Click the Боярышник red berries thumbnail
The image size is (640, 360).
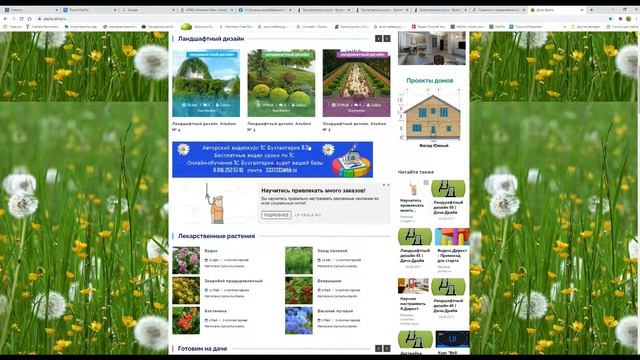pos(299,291)
